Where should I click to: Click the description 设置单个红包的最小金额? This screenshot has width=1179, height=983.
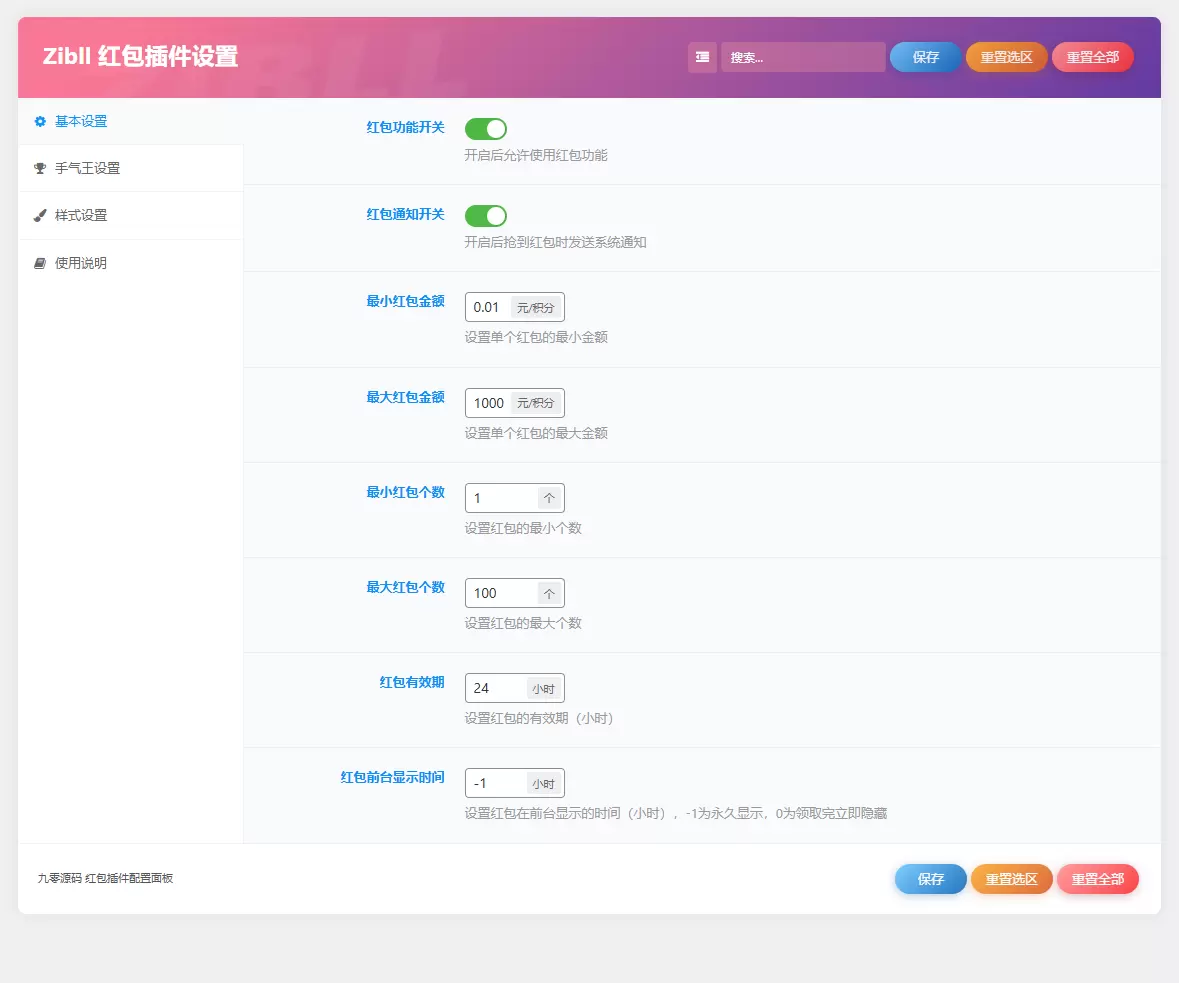pyautogui.click(x=536, y=337)
